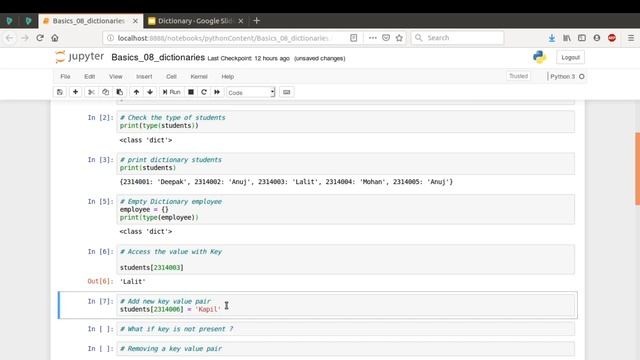The image size is (640, 360).
Task: Go back in browser history
Action: (x=9, y=38)
